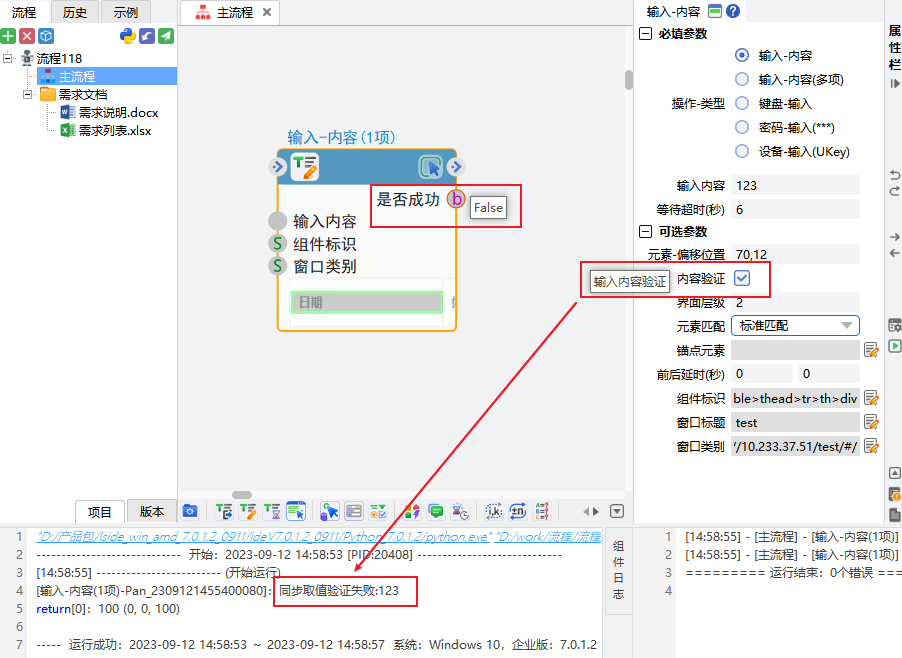Click the edit icon beside 窗口标题 field
The image size is (902, 658).
(870, 422)
